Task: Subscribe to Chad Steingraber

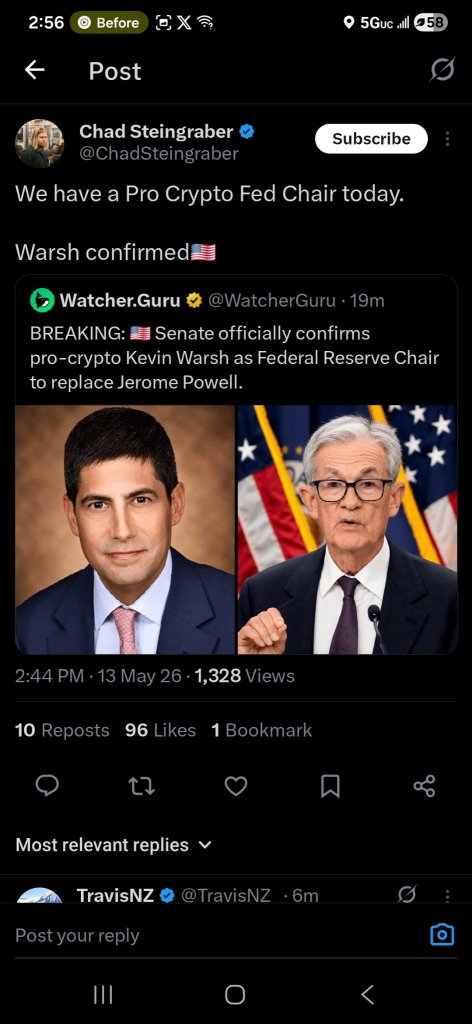Action: tap(371, 138)
